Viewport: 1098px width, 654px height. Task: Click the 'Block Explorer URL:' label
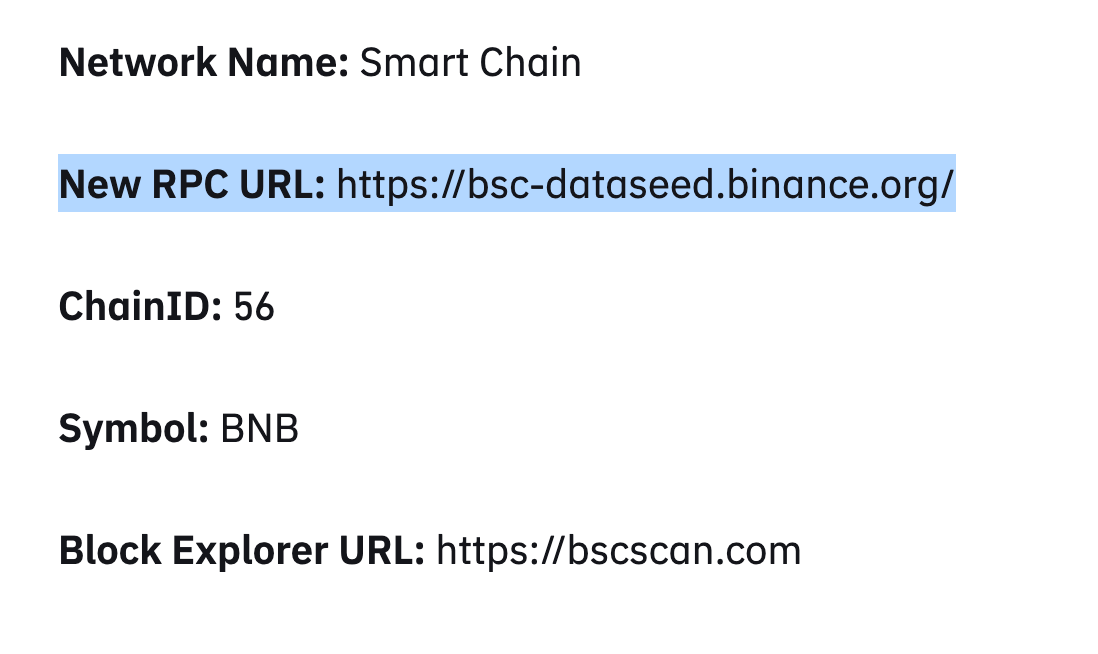[x=242, y=550]
